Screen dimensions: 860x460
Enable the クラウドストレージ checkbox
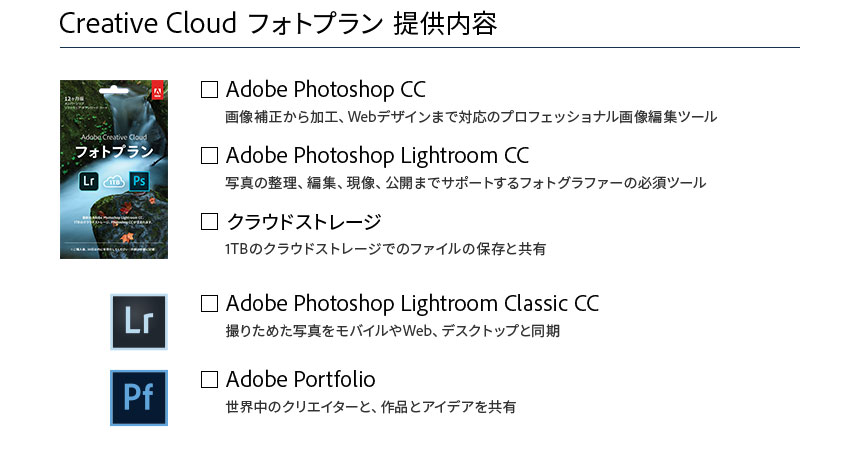(209, 221)
